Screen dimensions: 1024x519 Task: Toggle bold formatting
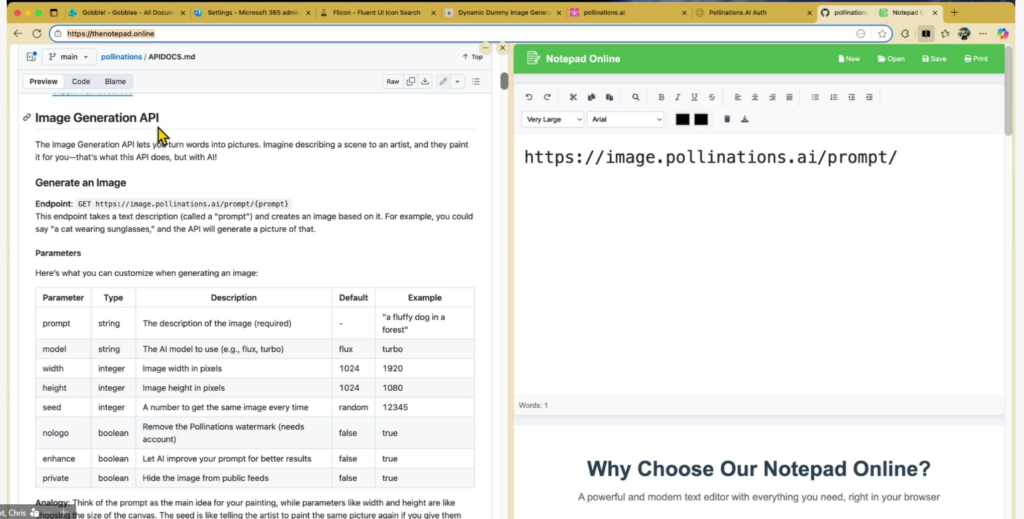(x=661, y=97)
